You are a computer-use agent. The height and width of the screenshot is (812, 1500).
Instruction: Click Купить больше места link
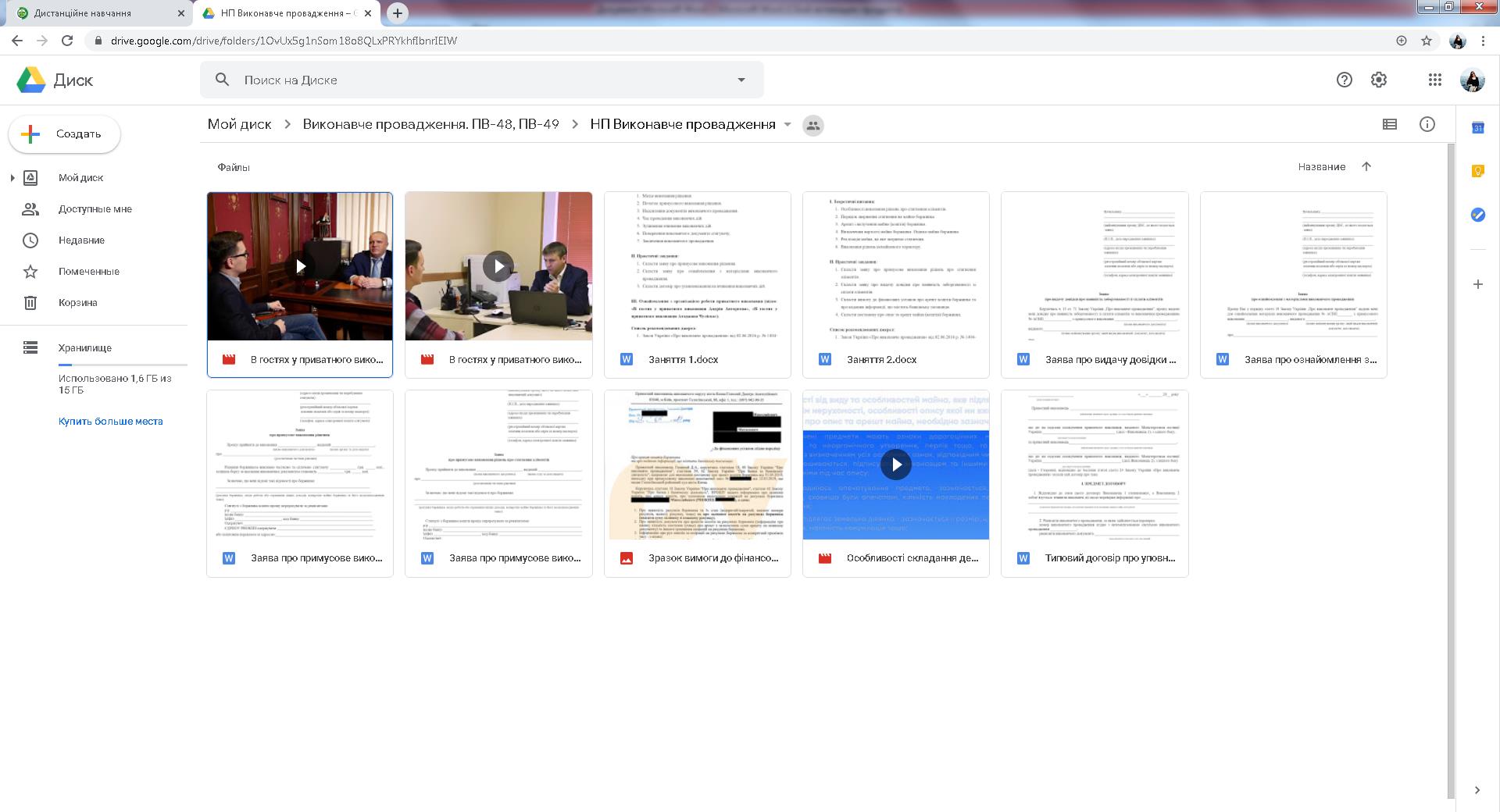[x=111, y=422]
